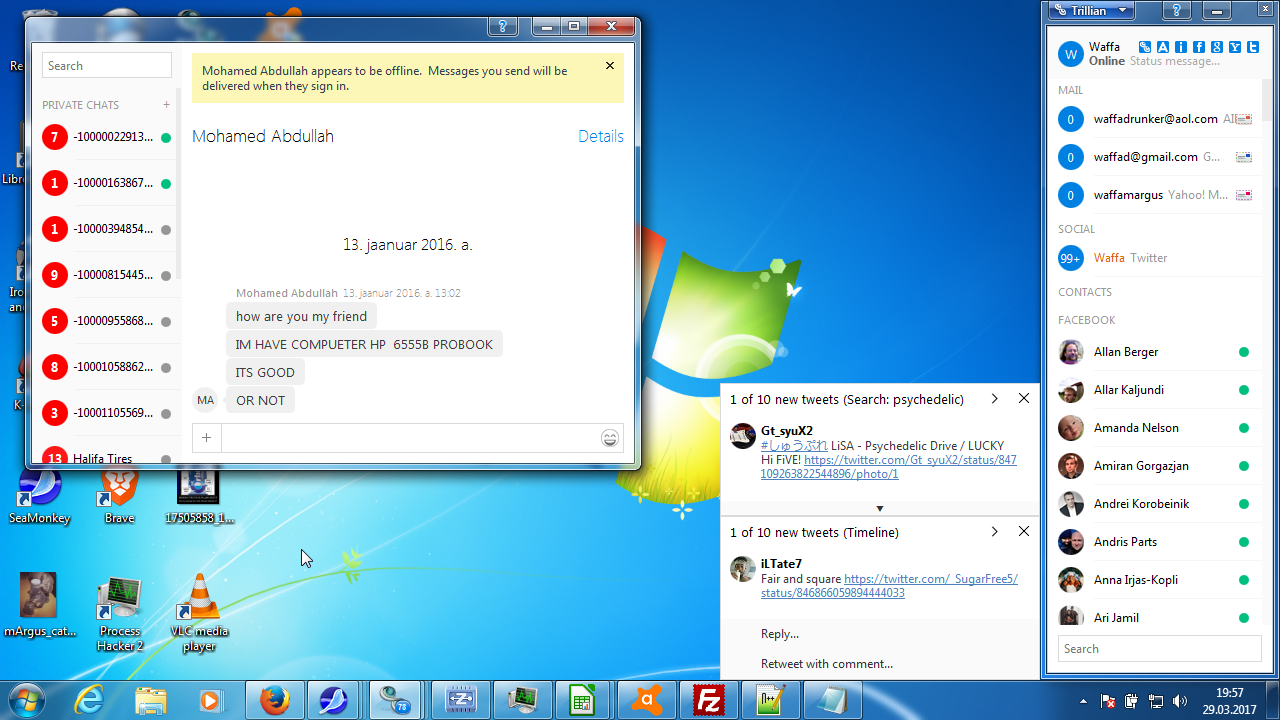Focus the chat list Search field
The width and height of the screenshot is (1280, 720).
point(107,66)
